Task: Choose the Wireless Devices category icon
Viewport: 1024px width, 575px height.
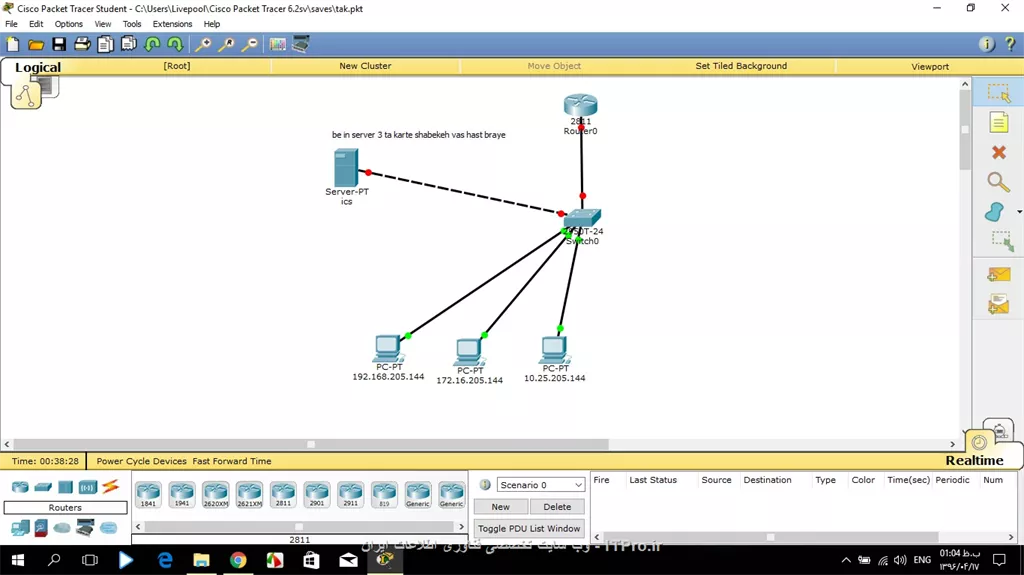Action: click(x=88, y=487)
